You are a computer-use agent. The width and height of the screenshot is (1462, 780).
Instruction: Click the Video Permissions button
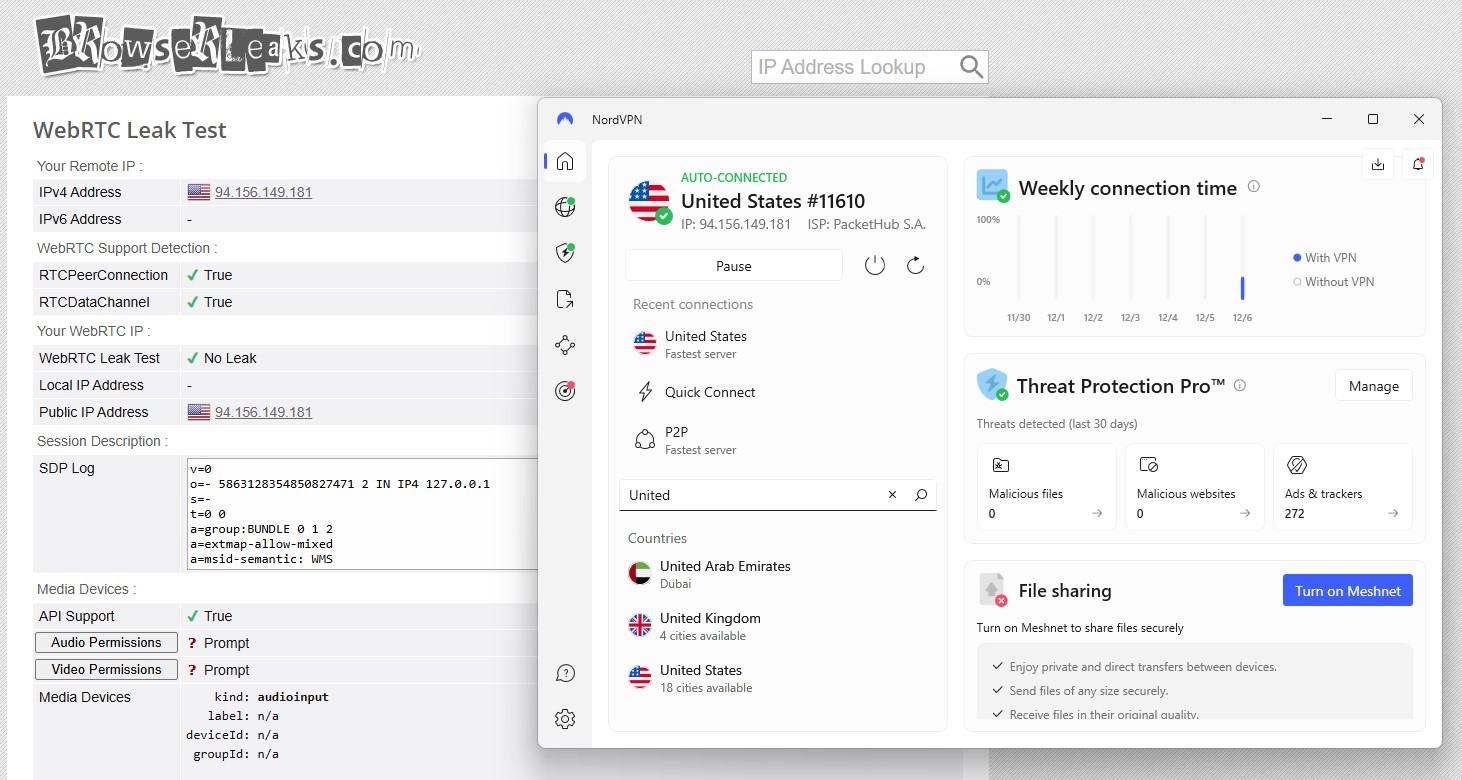click(106, 670)
